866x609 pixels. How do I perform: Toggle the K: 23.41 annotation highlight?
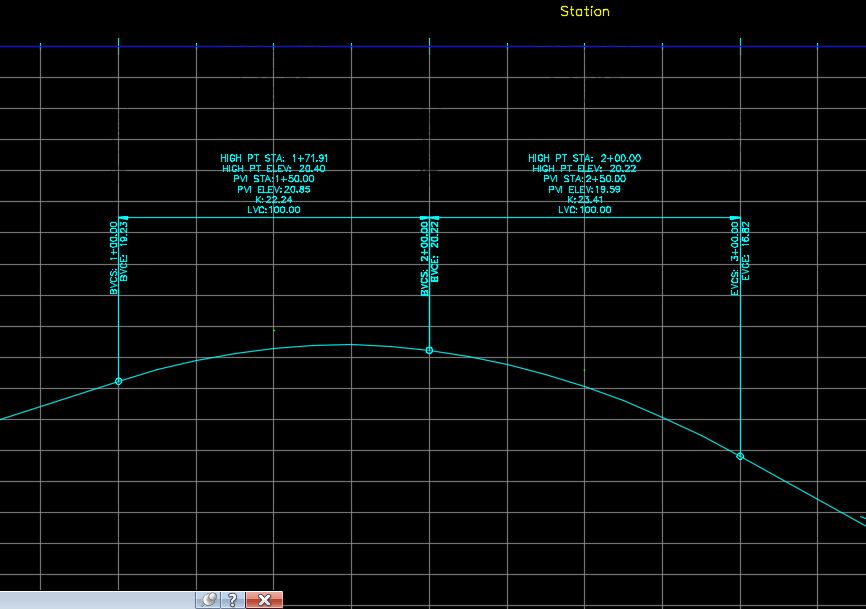(585, 200)
